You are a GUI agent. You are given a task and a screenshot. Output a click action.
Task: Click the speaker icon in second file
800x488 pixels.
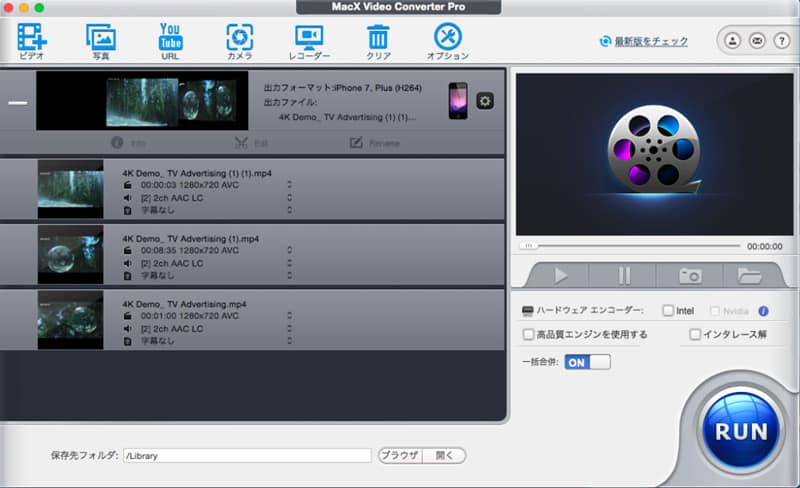[128, 263]
